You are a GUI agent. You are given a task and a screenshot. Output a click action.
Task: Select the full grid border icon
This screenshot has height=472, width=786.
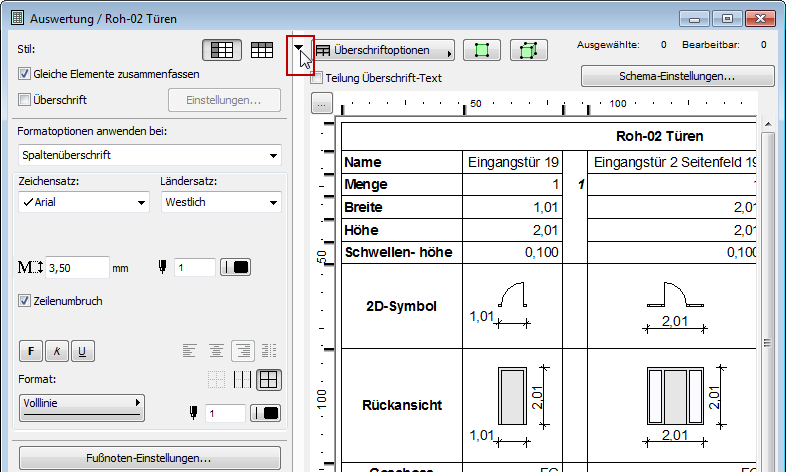(x=267, y=379)
